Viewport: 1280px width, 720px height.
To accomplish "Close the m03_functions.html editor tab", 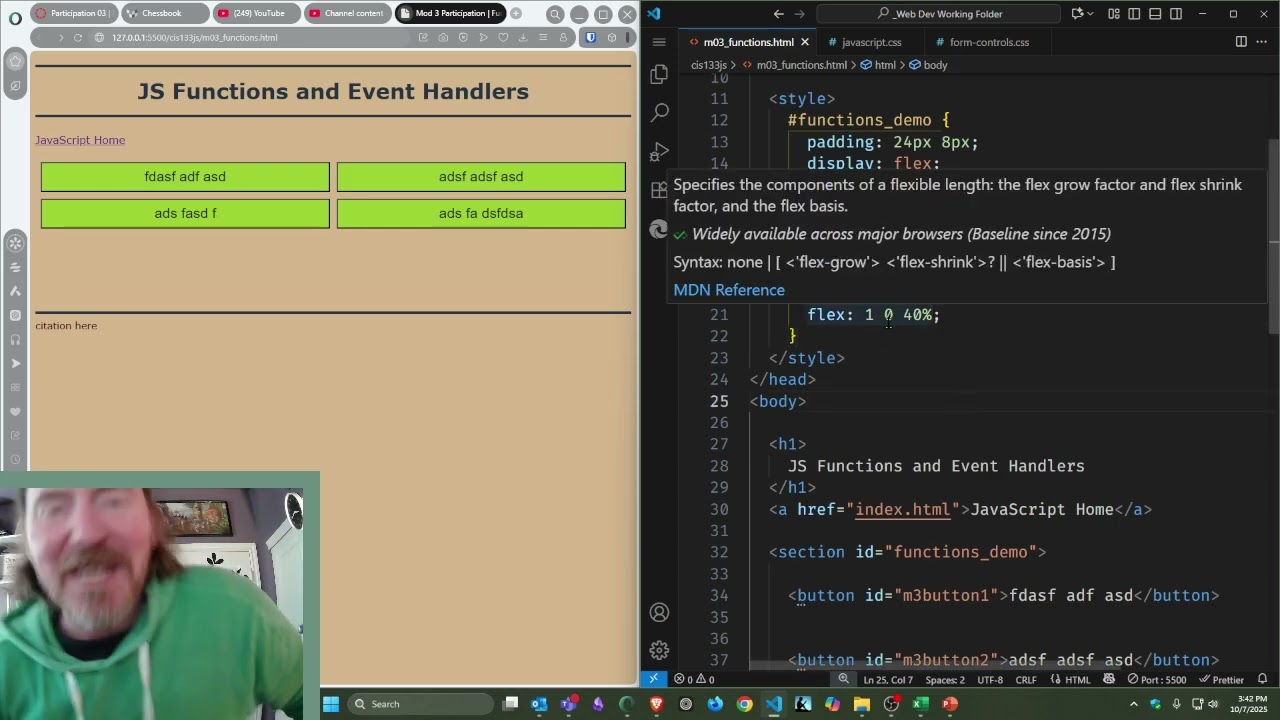I will (x=804, y=42).
